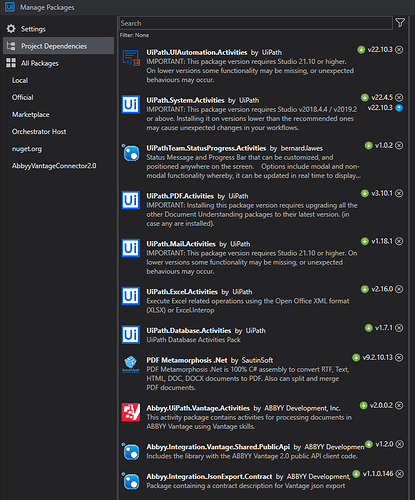Viewport: 415px width, 500px height.
Task: Uninstall Abbyy.UiPath.Vantage.Activities with its X icon
Action: click(x=399, y=405)
